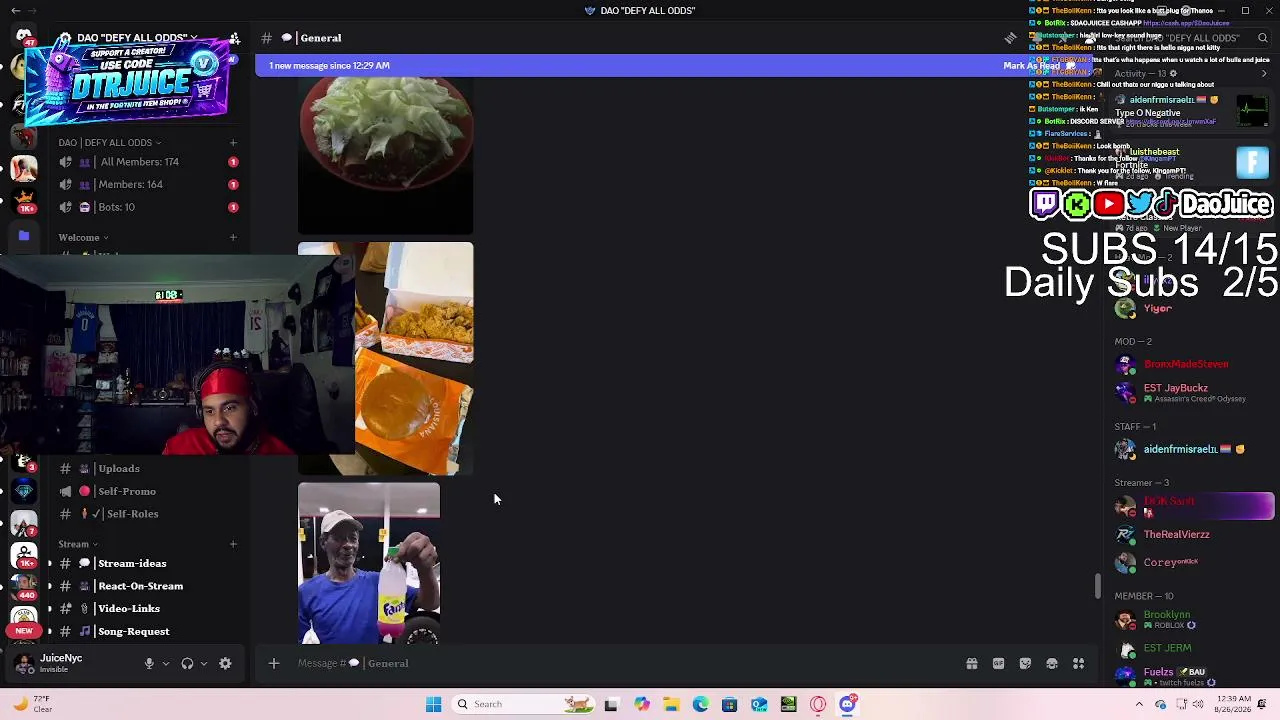Open the Discord taskbar icon
Viewport: 1280px width, 720px height.
pyautogui.click(x=848, y=705)
